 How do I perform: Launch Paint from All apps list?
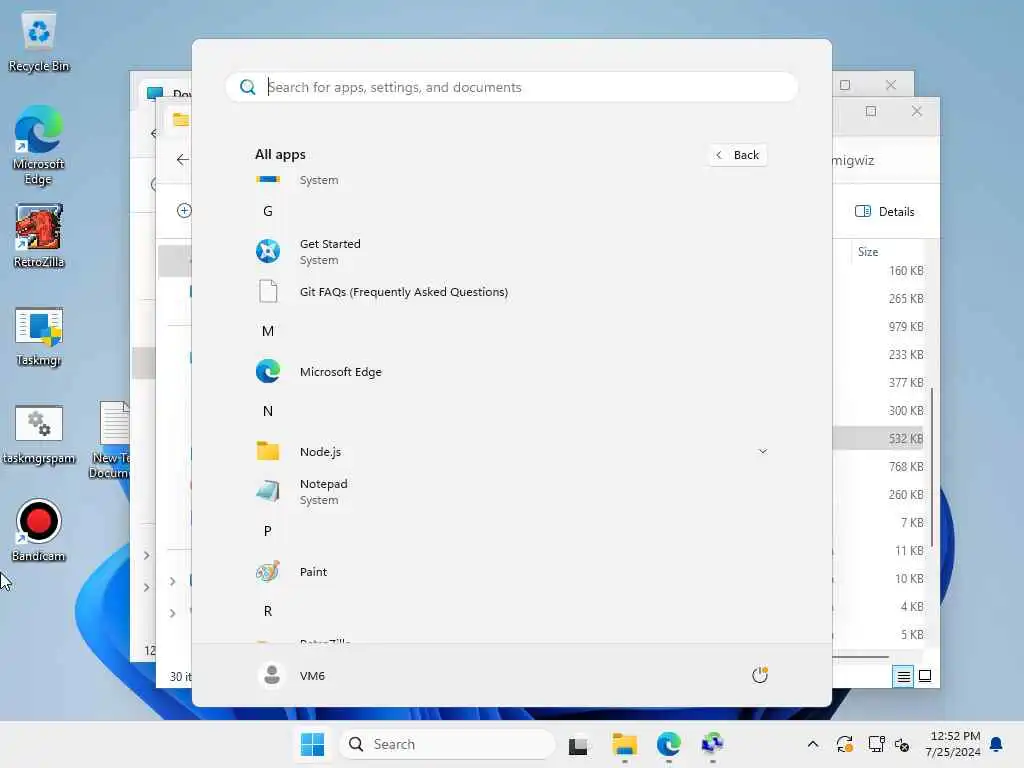pyautogui.click(x=510, y=571)
